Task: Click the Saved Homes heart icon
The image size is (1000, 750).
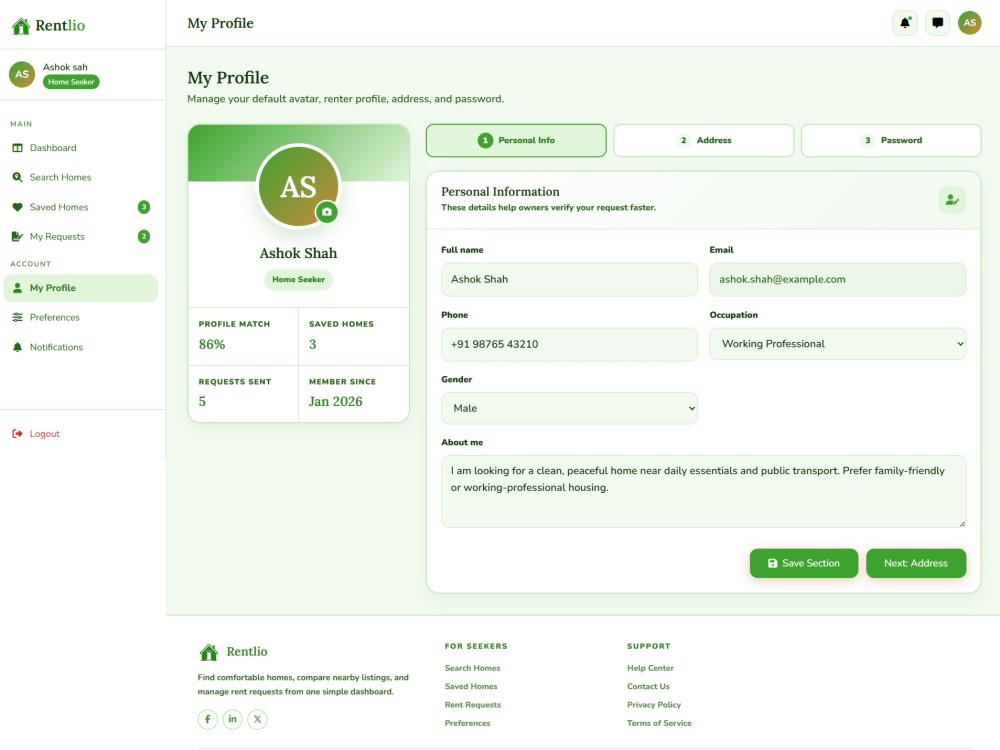Action: point(17,207)
